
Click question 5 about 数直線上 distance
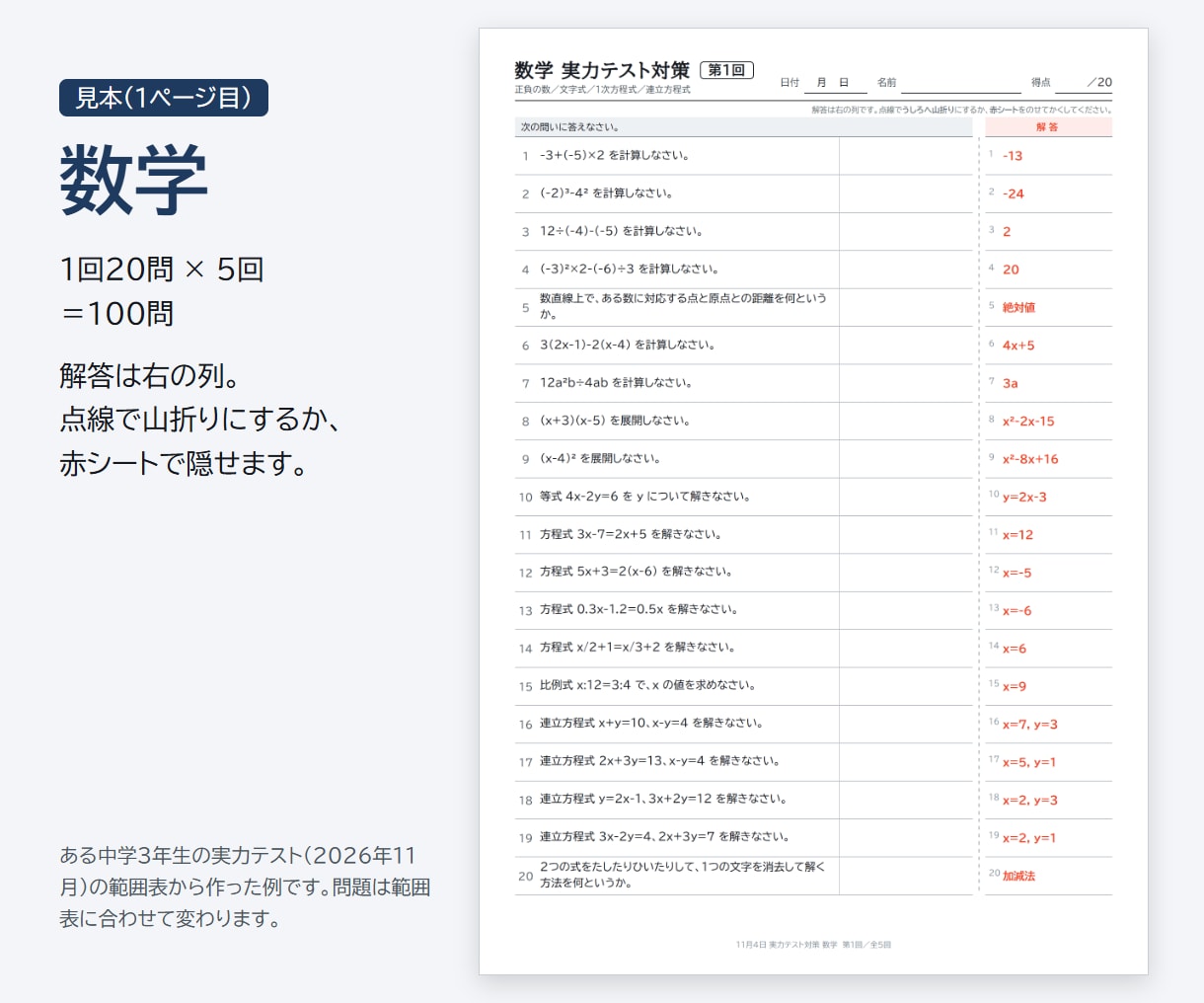(683, 306)
